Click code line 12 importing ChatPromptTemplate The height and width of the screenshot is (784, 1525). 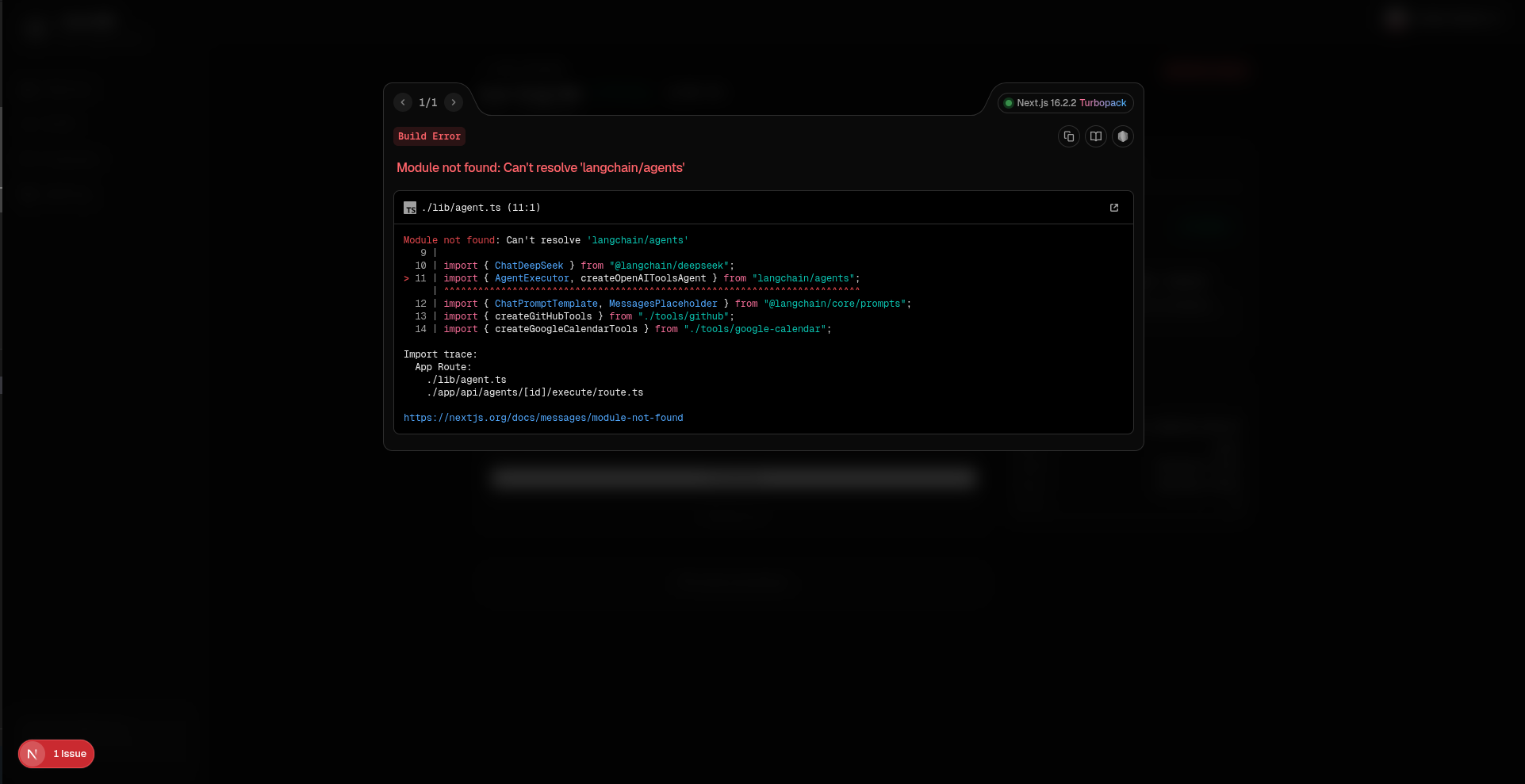663,304
